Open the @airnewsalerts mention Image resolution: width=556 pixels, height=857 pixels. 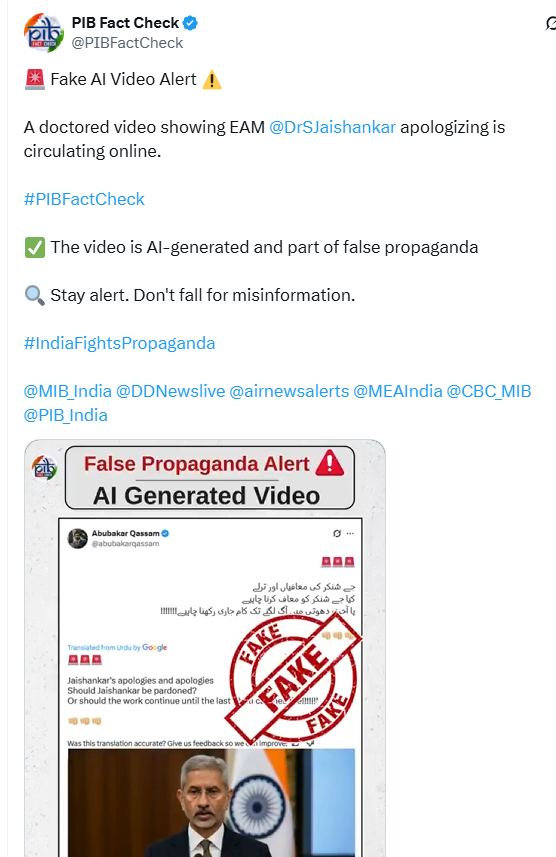tap(289, 391)
